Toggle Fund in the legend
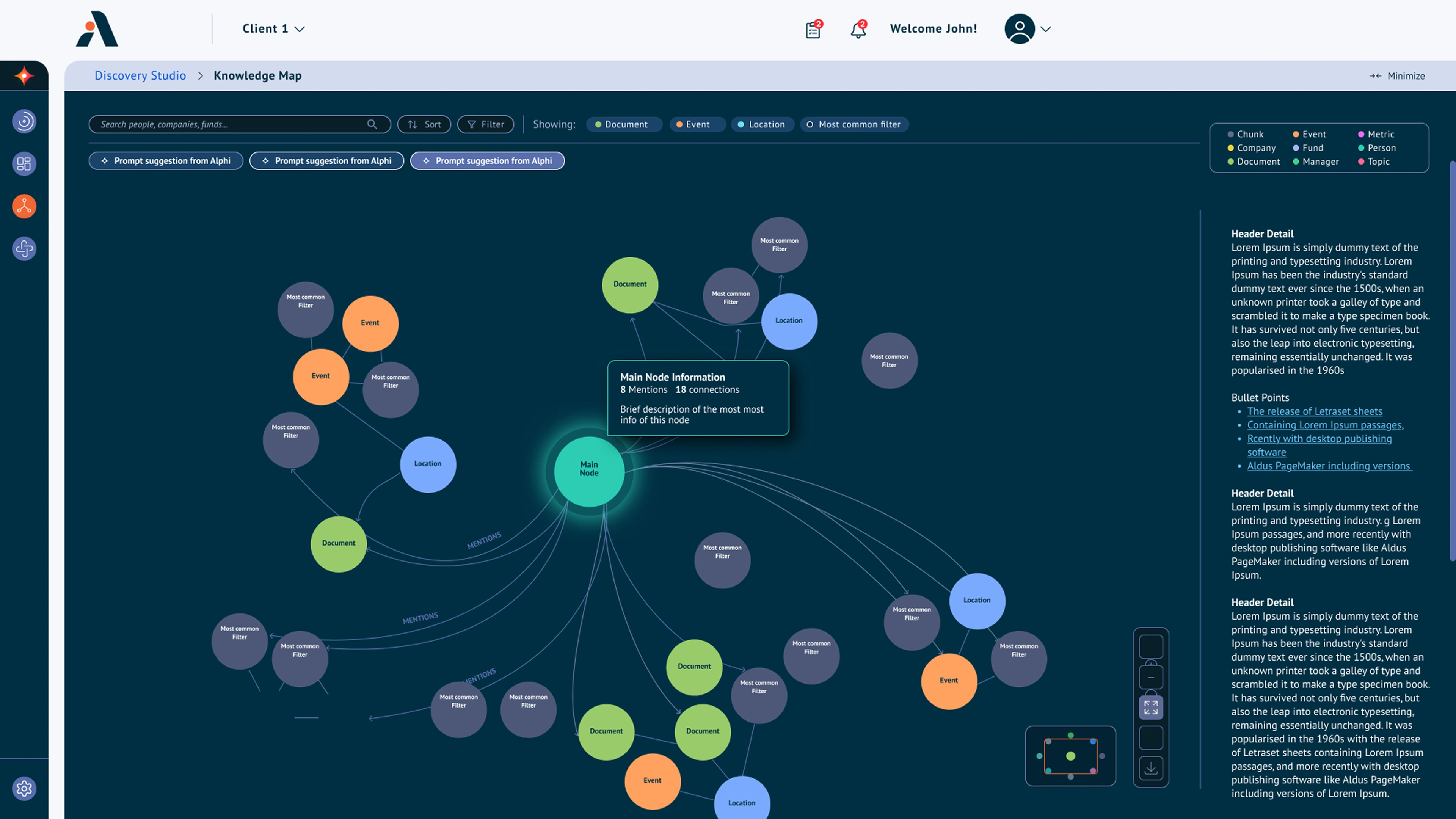This screenshot has width=1456, height=819. tap(1308, 148)
